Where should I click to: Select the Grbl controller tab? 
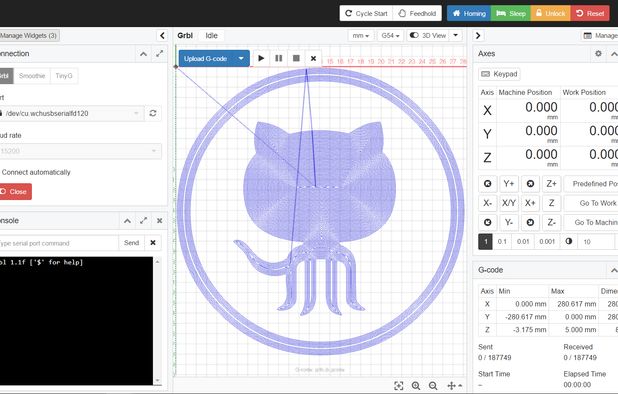[x=6, y=76]
